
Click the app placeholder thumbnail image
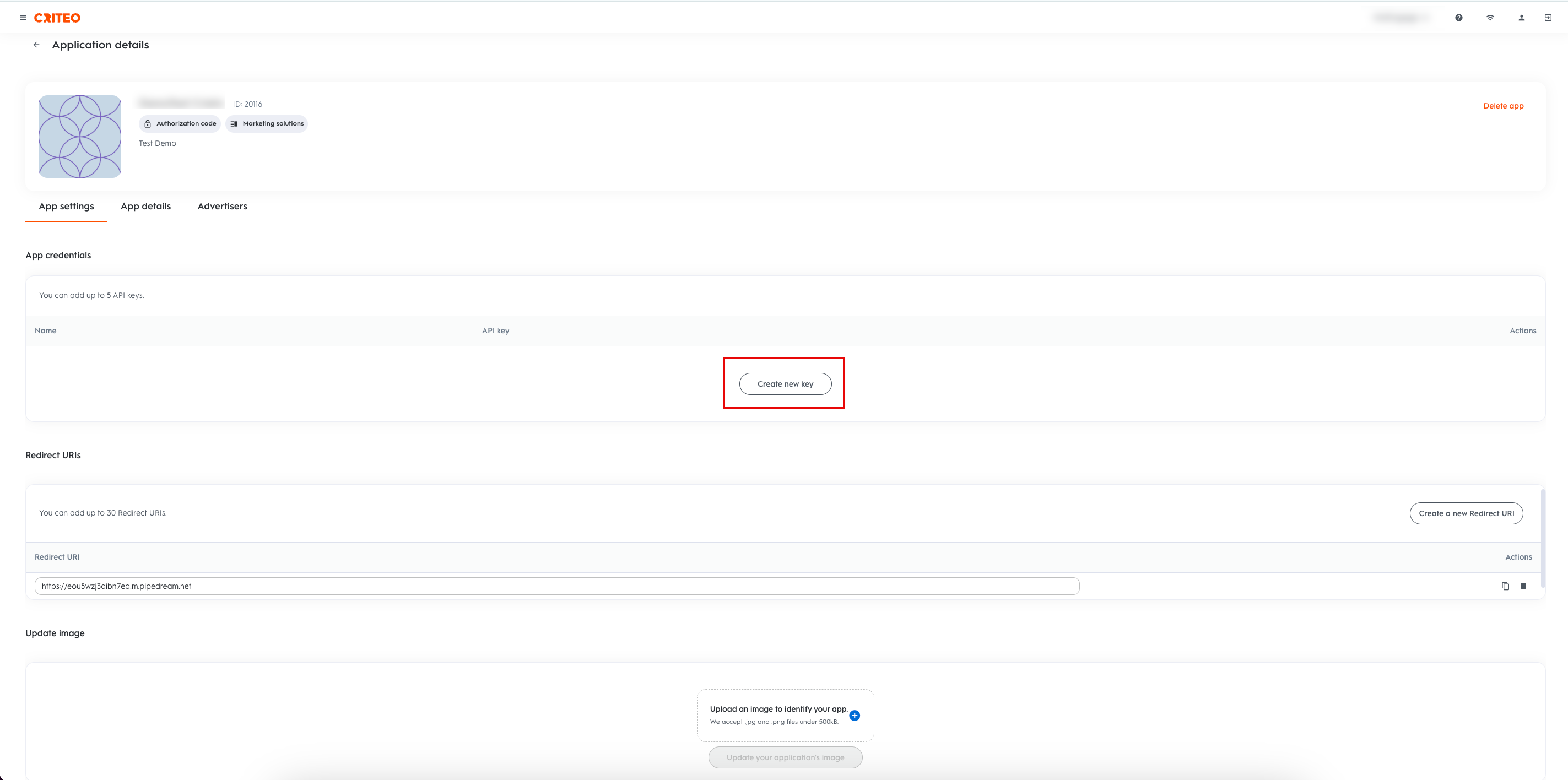(x=79, y=136)
